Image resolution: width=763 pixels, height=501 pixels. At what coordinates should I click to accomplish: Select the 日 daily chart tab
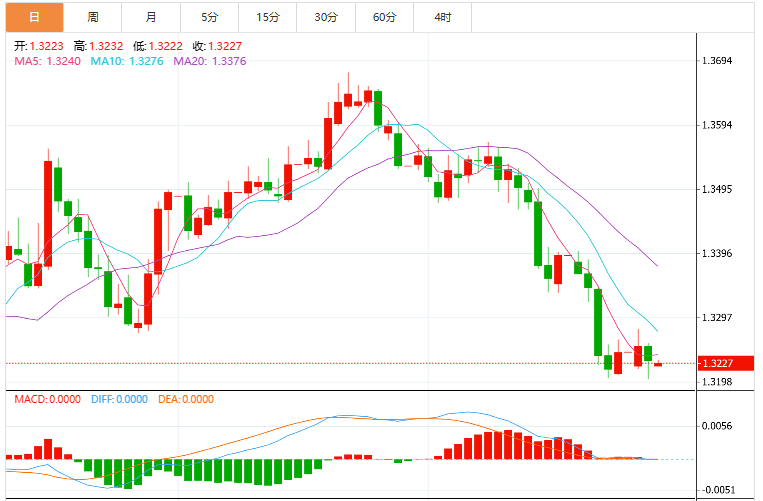[x=35, y=18]
